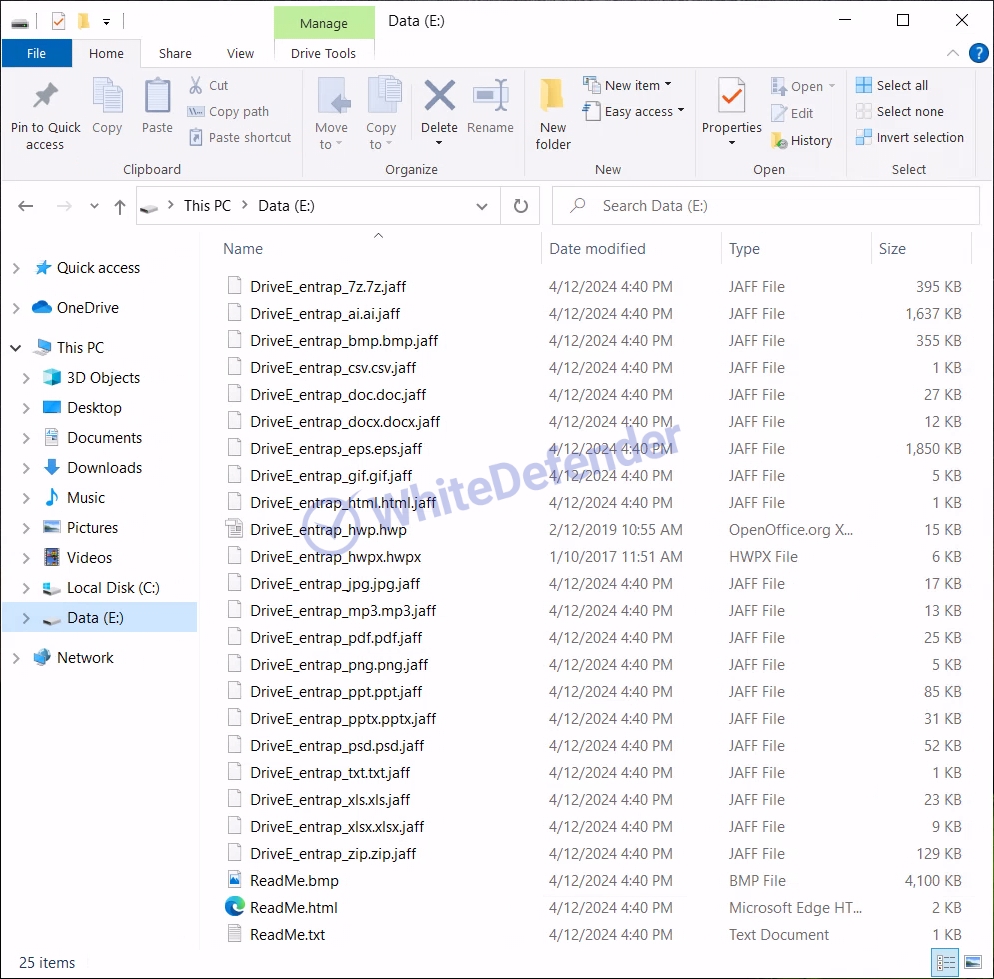
Task: Click the Cut scissors icon
Action: (196, 85)
